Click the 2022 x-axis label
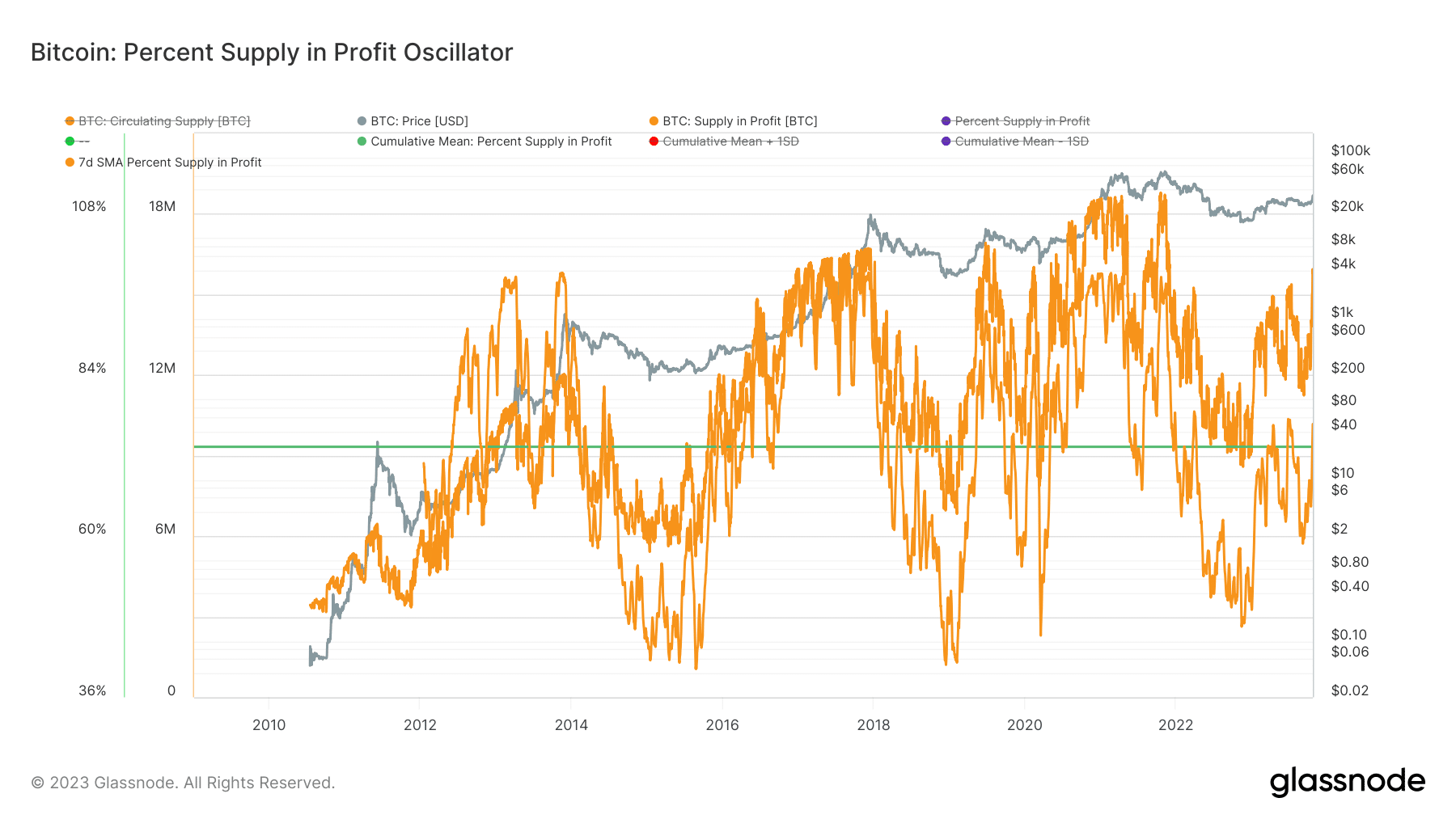The image size is (1456, 819). tap(1175, 725)
